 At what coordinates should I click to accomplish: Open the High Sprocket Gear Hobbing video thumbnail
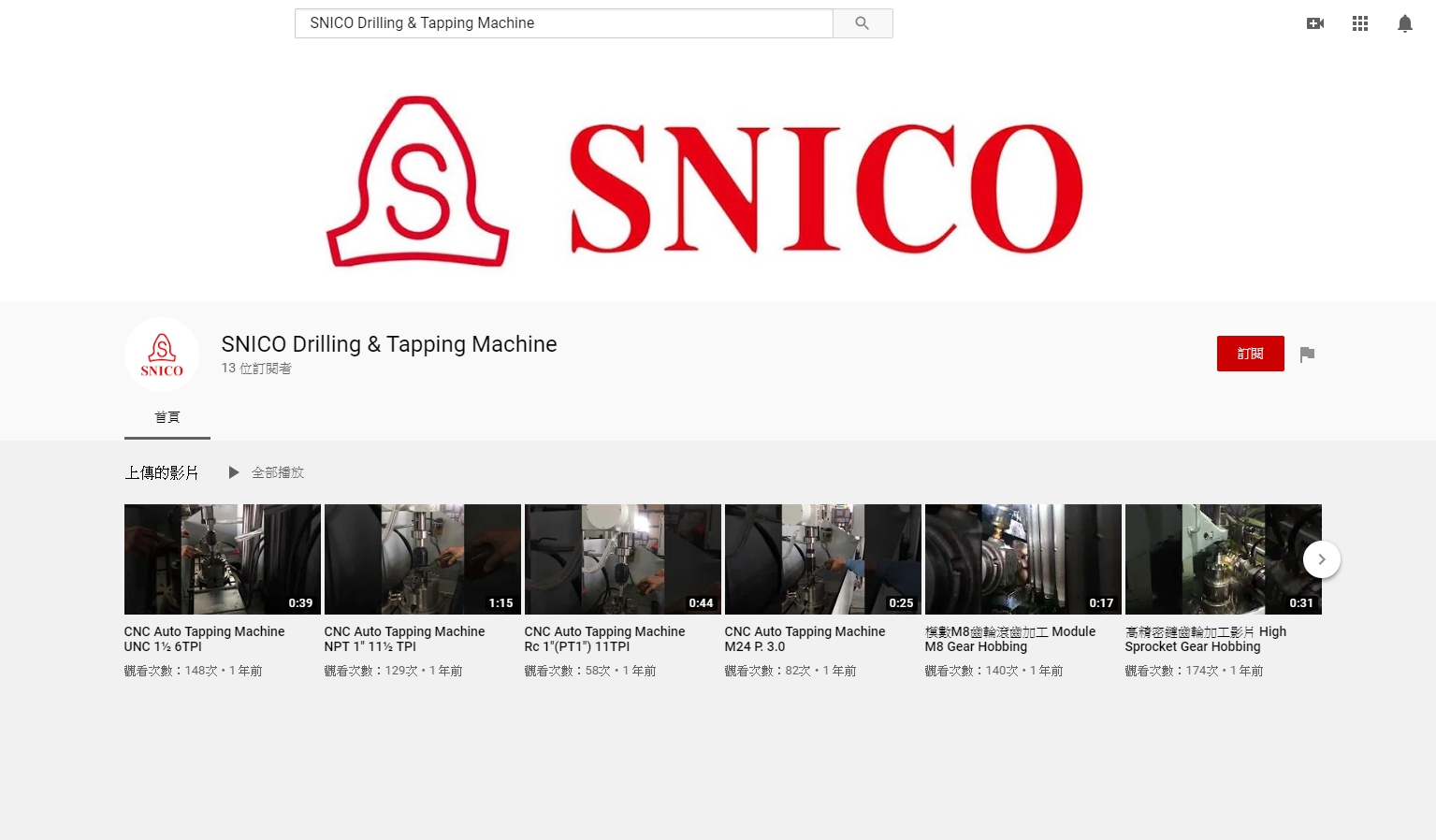pyautogui.click(x=1223, y=558)
